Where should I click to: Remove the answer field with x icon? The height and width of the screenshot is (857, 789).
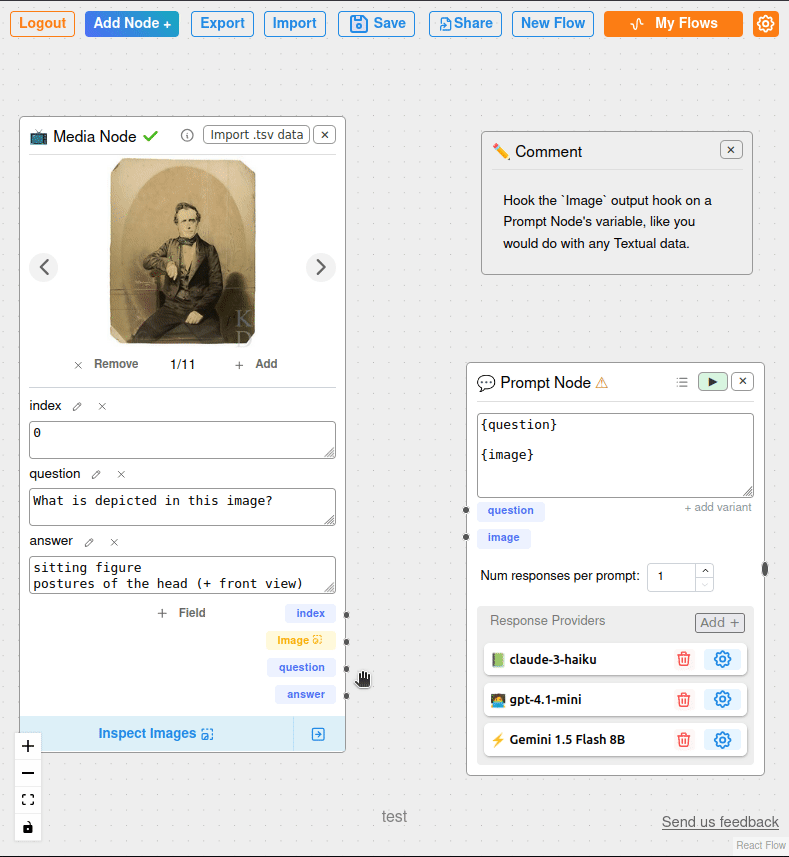(x=114, y=542)
